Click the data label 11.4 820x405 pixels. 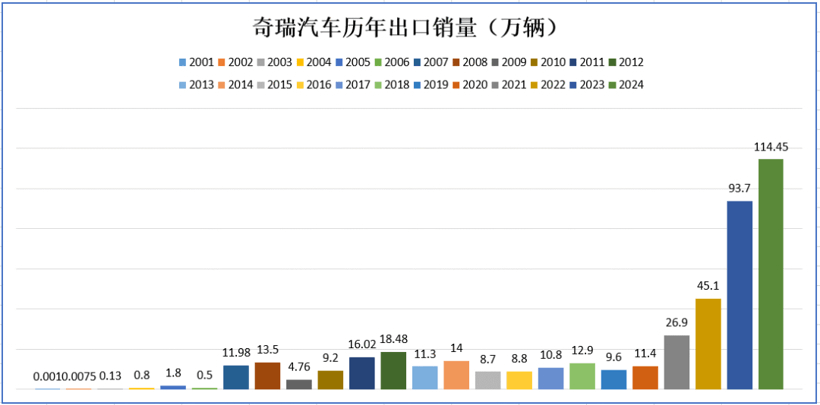pos(645,354)
